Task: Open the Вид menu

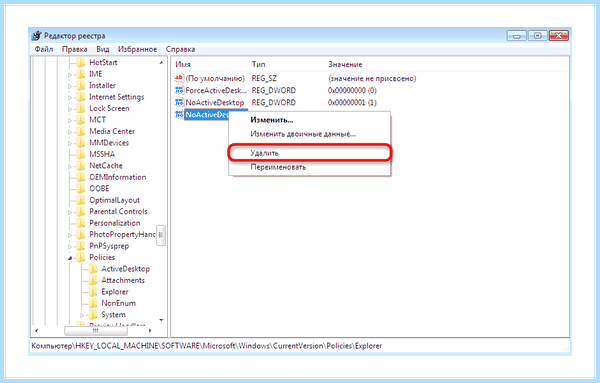Action: point(103,49)
